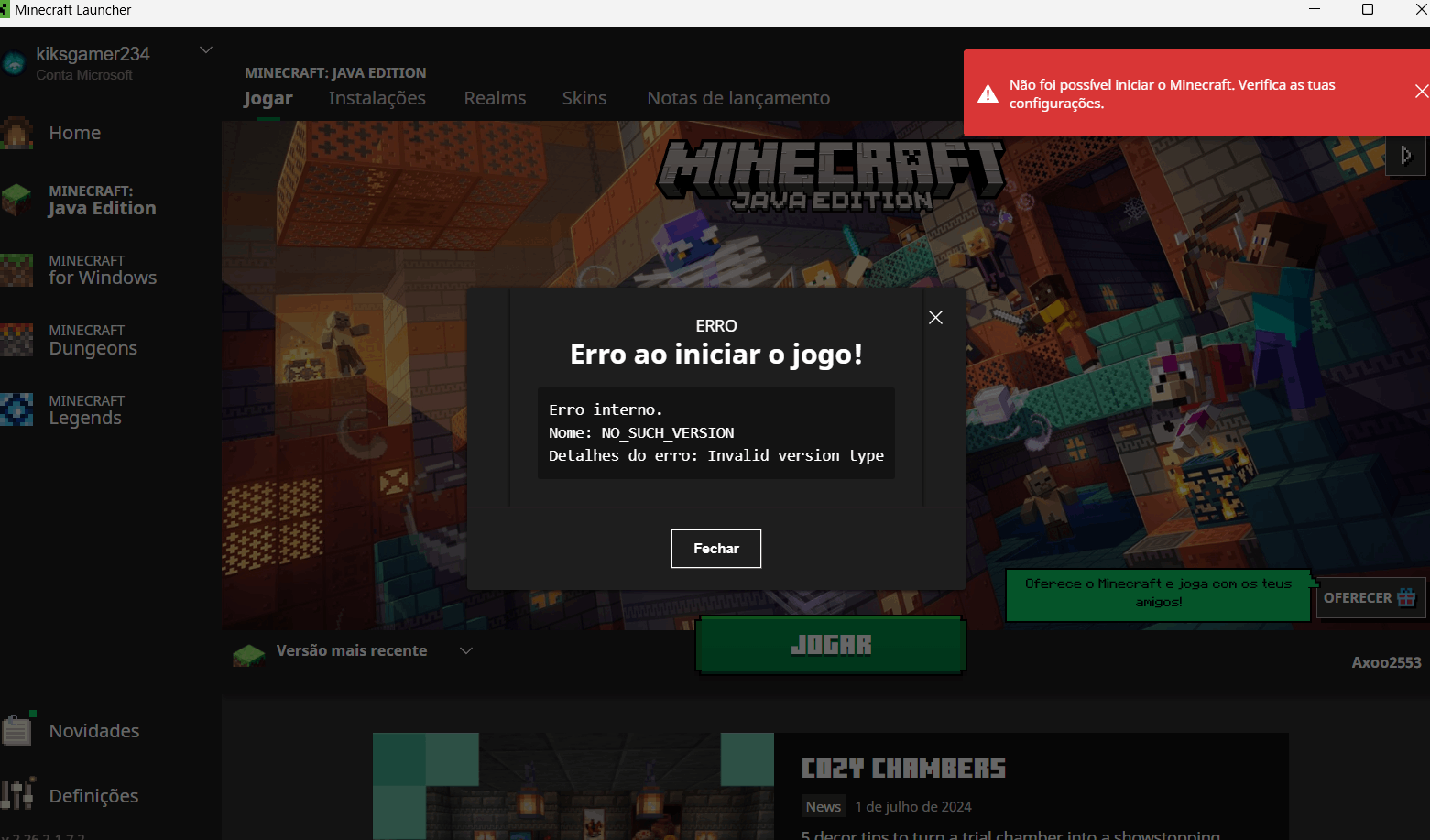The height and width of the screenshot is (840, 1430).
Task: Open the Jogar tab
Action: click(268, 98)
